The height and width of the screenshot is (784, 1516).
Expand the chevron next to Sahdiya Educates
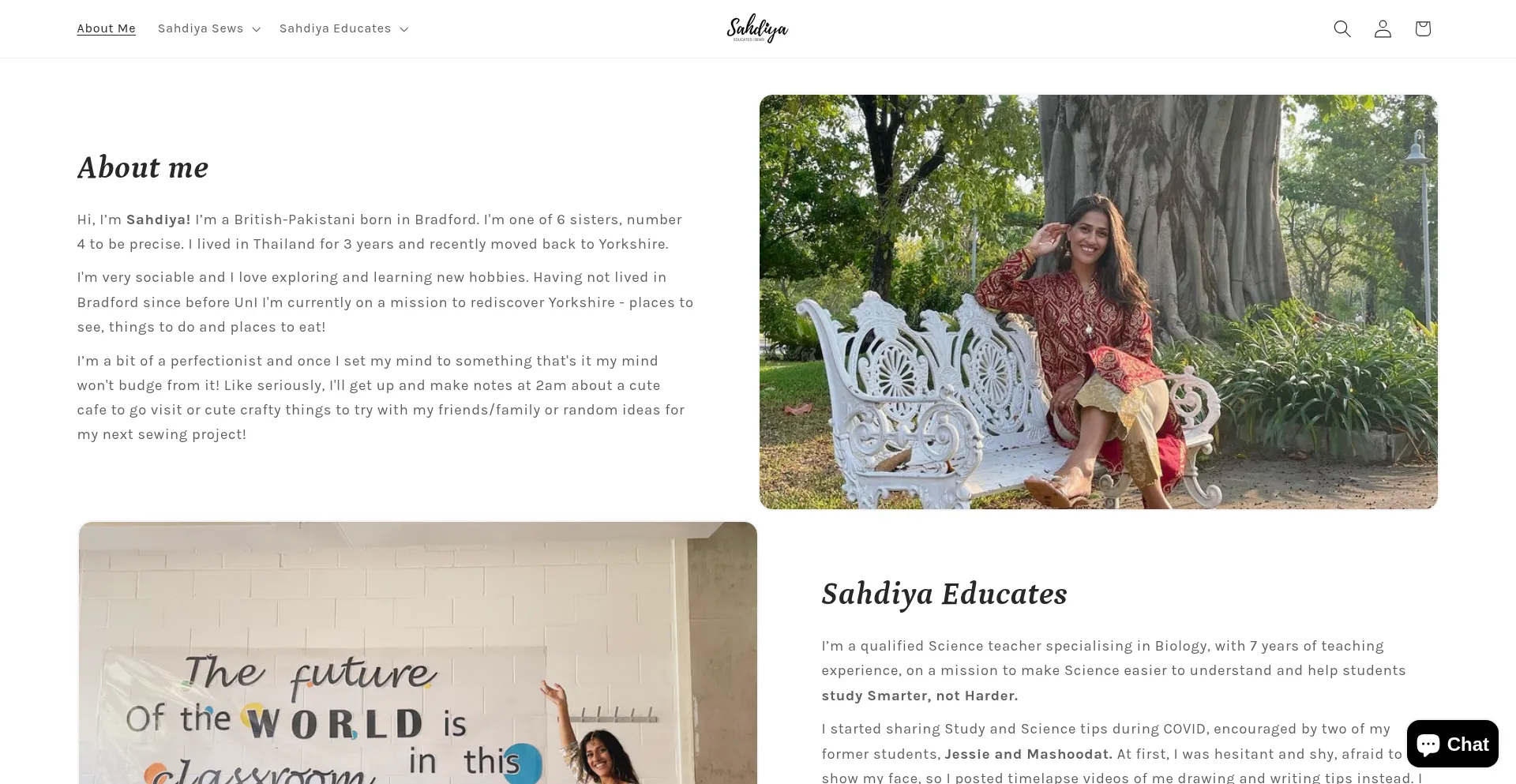[403, 29]
